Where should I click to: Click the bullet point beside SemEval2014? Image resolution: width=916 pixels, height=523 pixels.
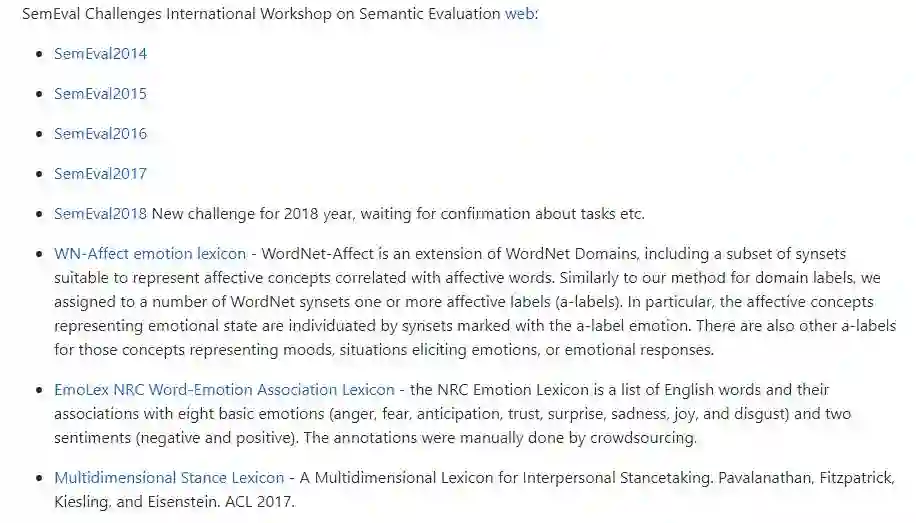pyautogui.click(x=39, y=54)
